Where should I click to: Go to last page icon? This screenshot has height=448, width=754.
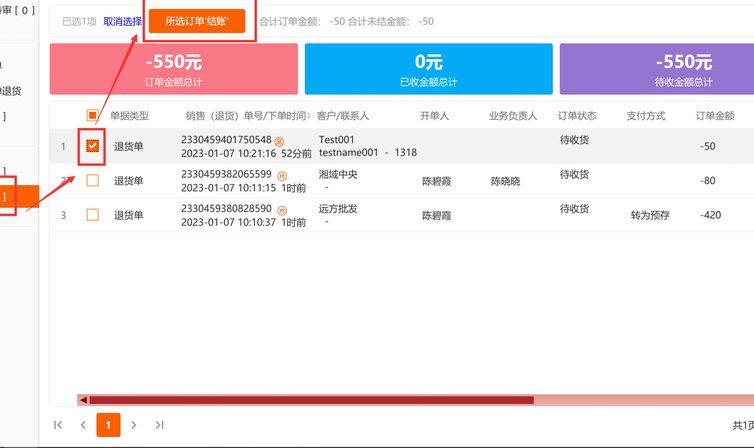coord(159,425)
